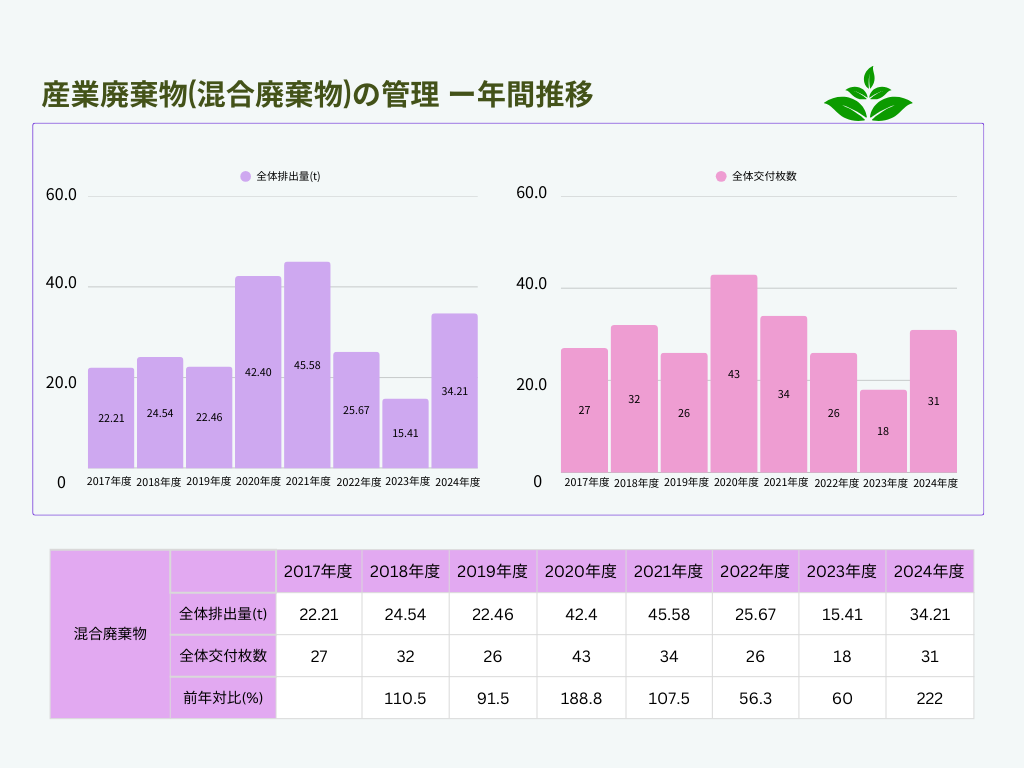Click the pink bar labeled 18
Viewport: 1024px width, 768px height.
883,430
